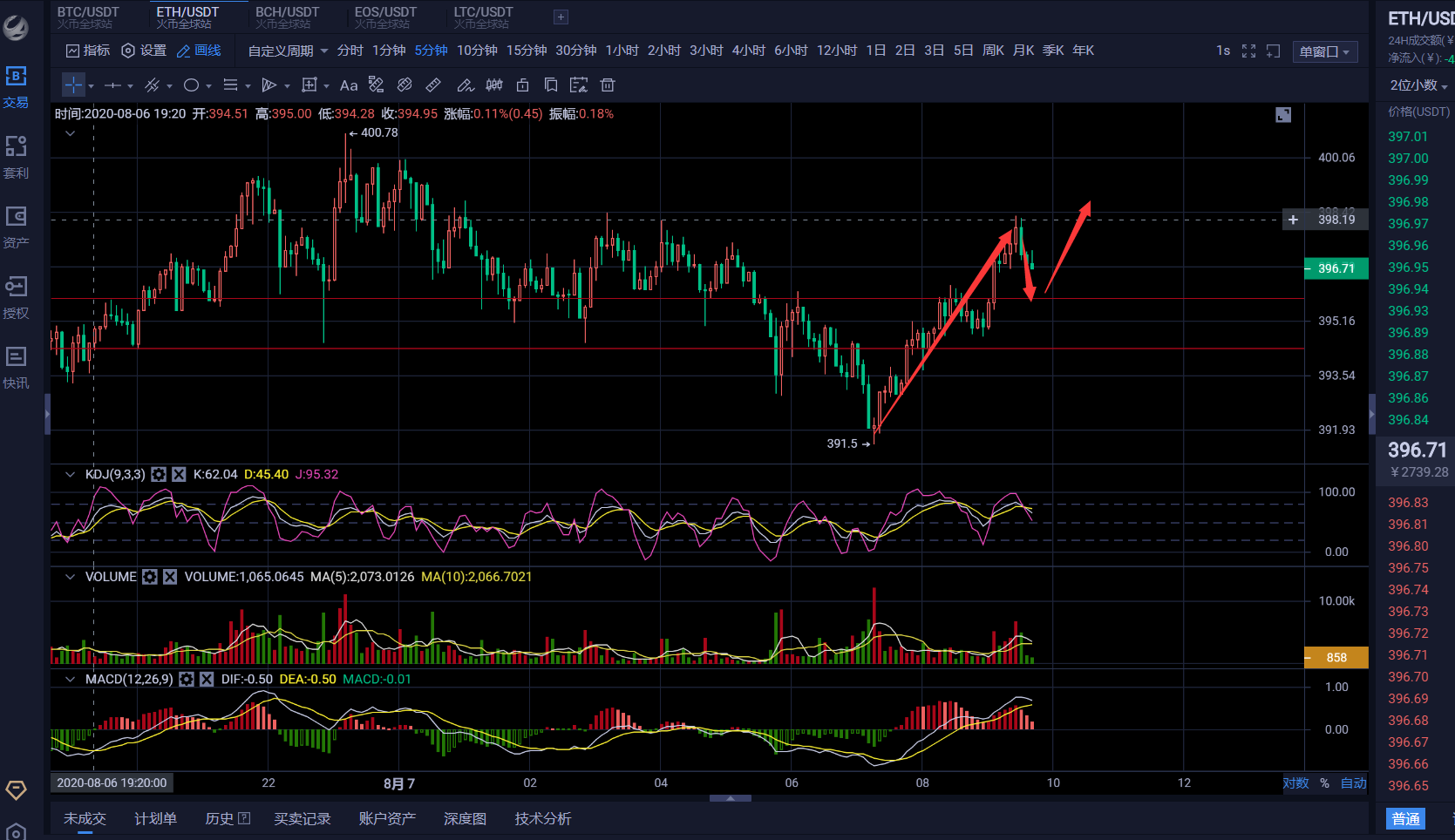1455x840 pixels.
Task: Open the 2位小数 decimals dropdown
Action: 1418,85
